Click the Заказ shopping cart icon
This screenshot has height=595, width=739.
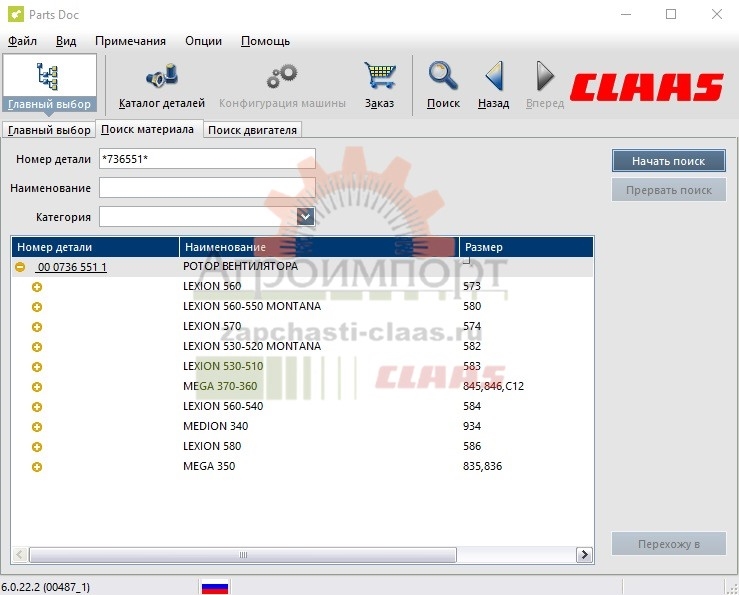tap(379, 85)
